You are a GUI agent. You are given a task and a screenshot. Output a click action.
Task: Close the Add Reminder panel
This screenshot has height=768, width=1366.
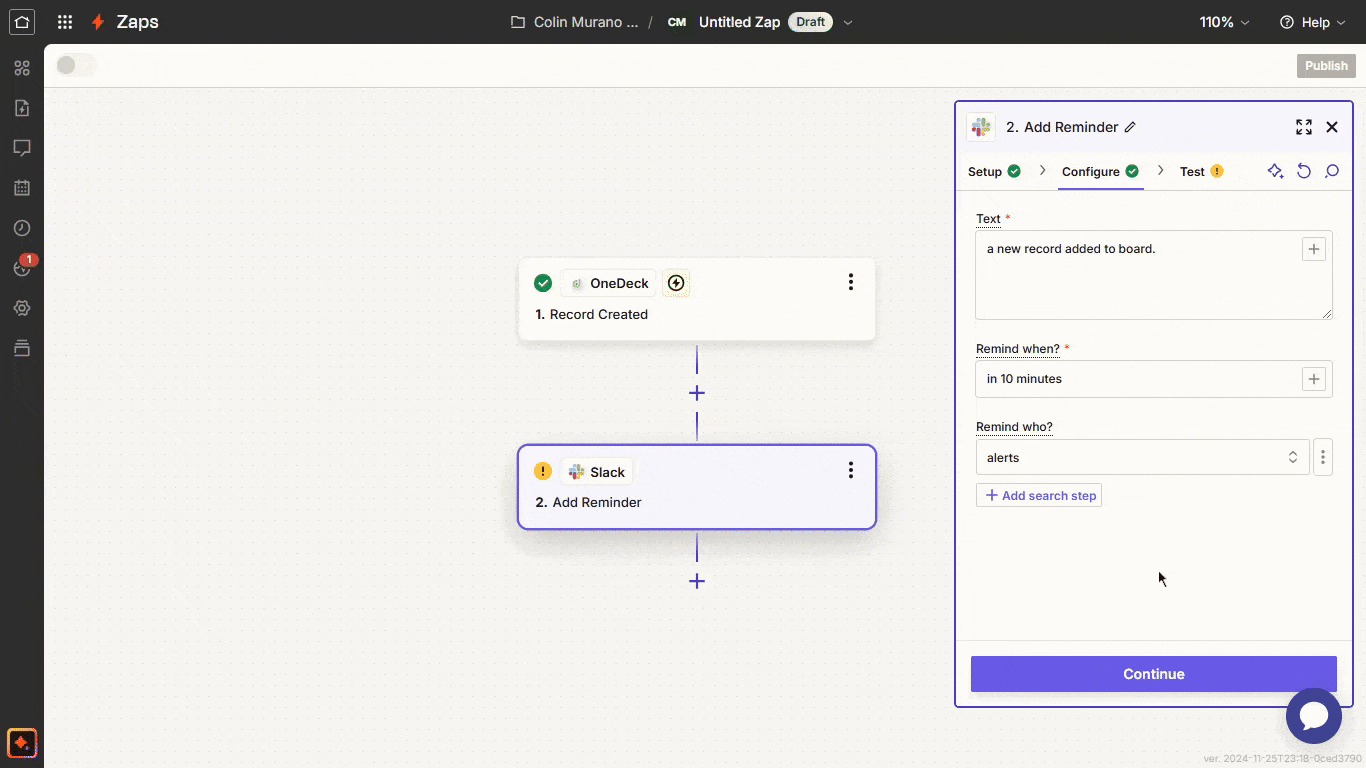tap(1332, 127)
